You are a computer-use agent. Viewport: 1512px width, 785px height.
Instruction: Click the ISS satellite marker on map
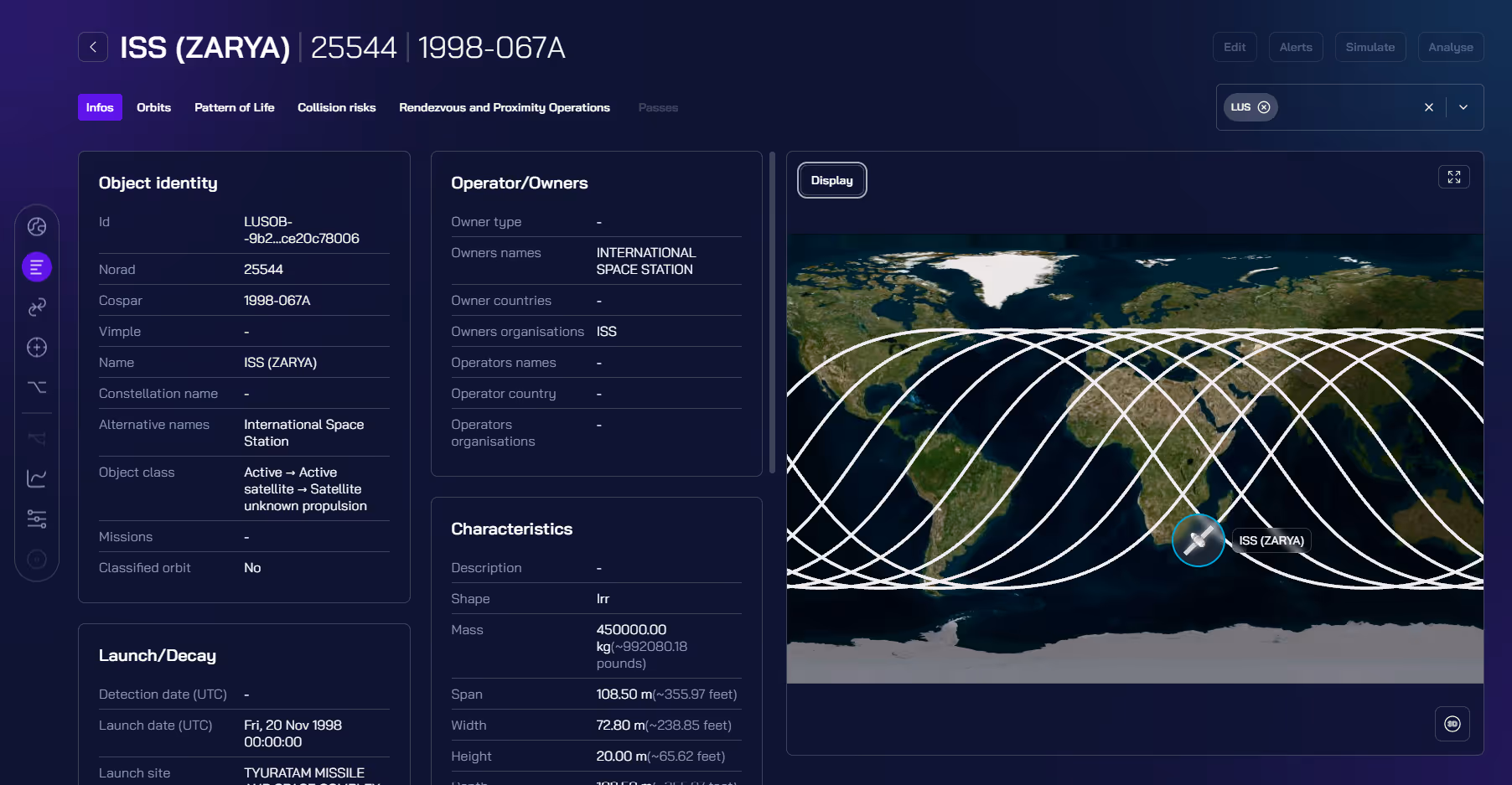point(1199,540)
